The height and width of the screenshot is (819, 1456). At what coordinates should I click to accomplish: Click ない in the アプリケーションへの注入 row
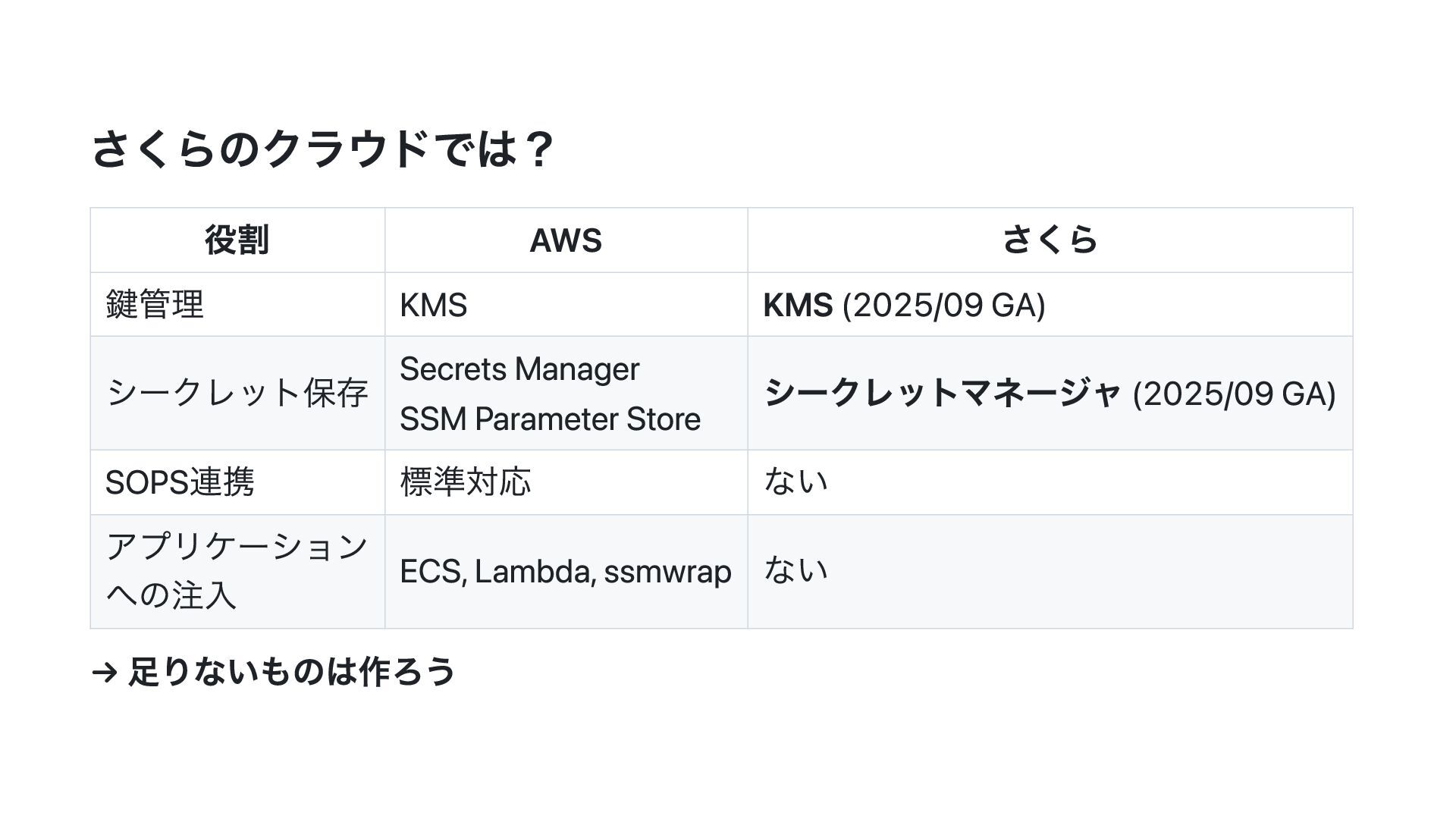click(x=795, y=570)
